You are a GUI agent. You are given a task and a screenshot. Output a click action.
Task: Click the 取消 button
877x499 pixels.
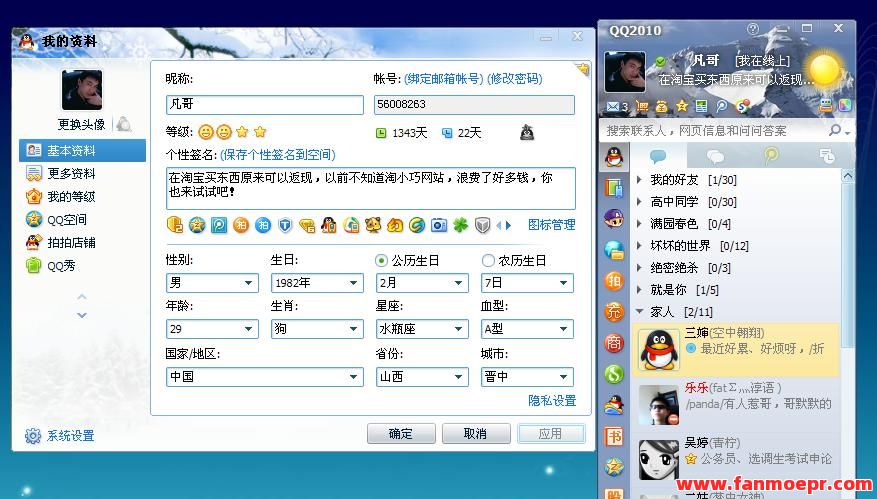tap(476, 434)
